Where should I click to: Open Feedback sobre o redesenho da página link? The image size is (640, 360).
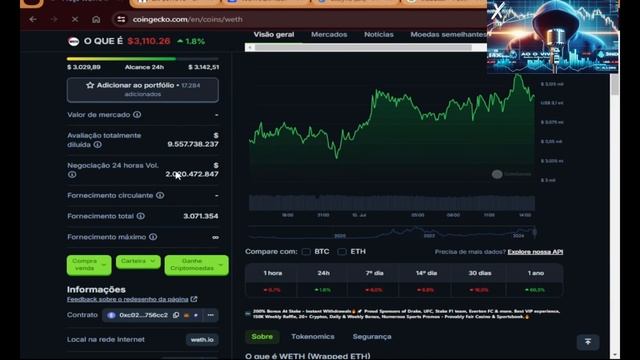pyautogui.click(x=127, y=299)
